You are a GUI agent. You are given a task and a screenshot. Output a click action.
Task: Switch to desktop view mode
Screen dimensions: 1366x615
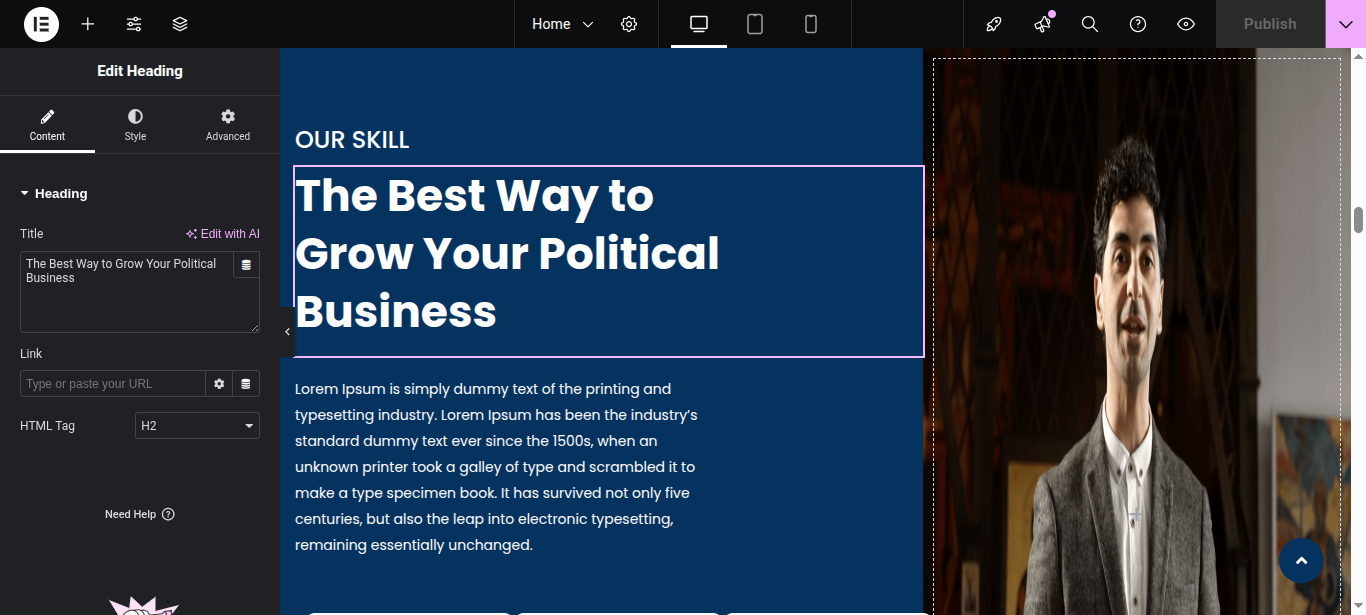pyautogui.click(x=699, y=24)
